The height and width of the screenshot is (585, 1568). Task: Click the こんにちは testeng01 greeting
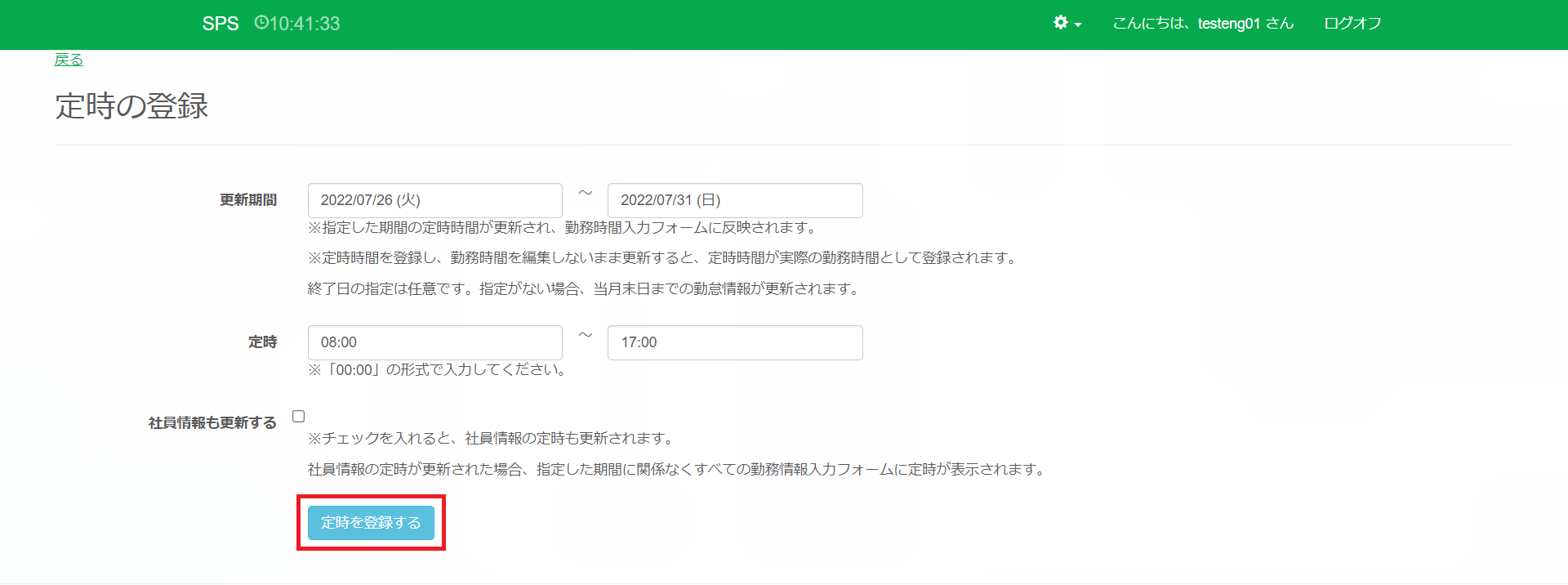pos(1203,24)
